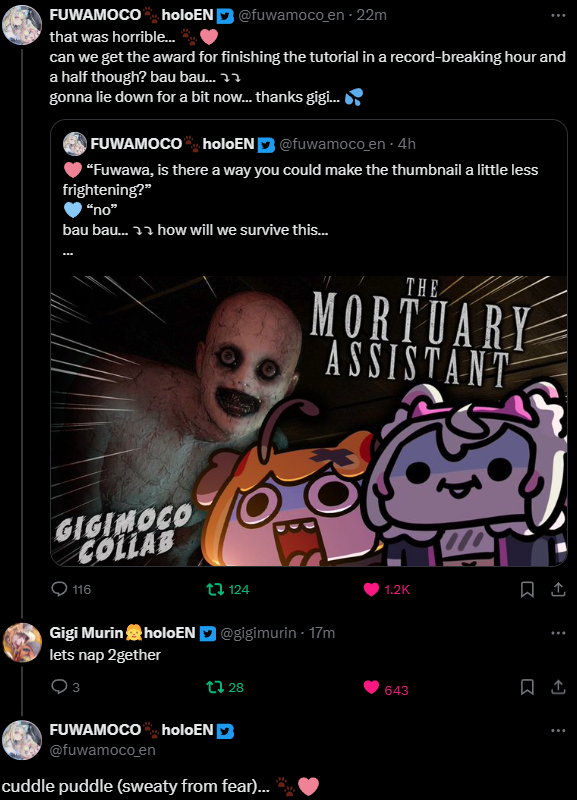Share Gigi Murin's reply tweet

click(559, 687)
